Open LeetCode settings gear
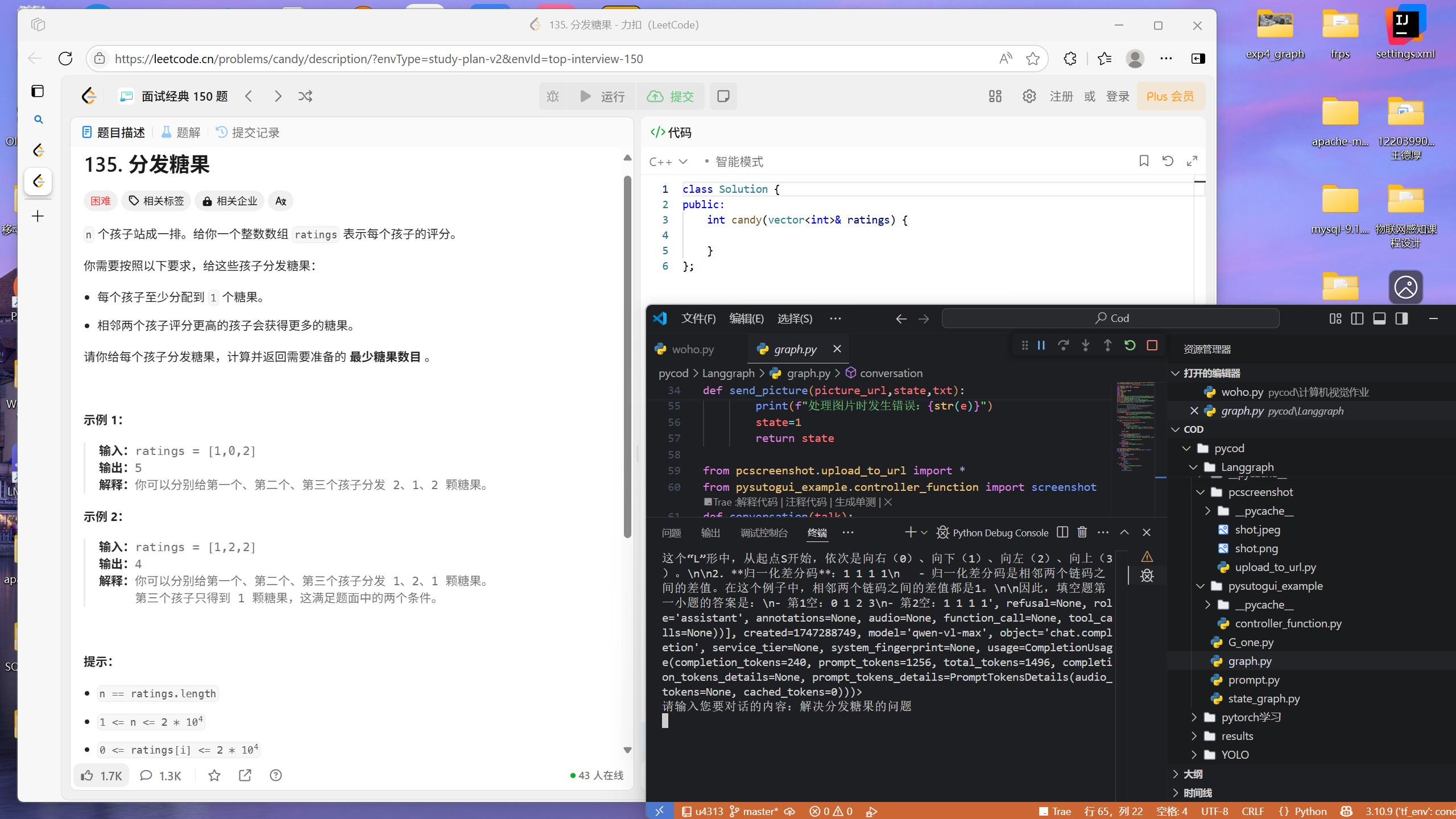Image resolution: width=1456 pixels, height=819 pixels. 1029,96
